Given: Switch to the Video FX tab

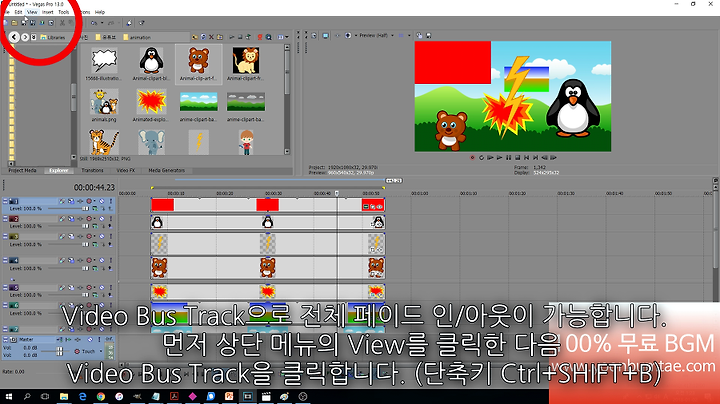Looking at the screenshot, I should (125, 170).
